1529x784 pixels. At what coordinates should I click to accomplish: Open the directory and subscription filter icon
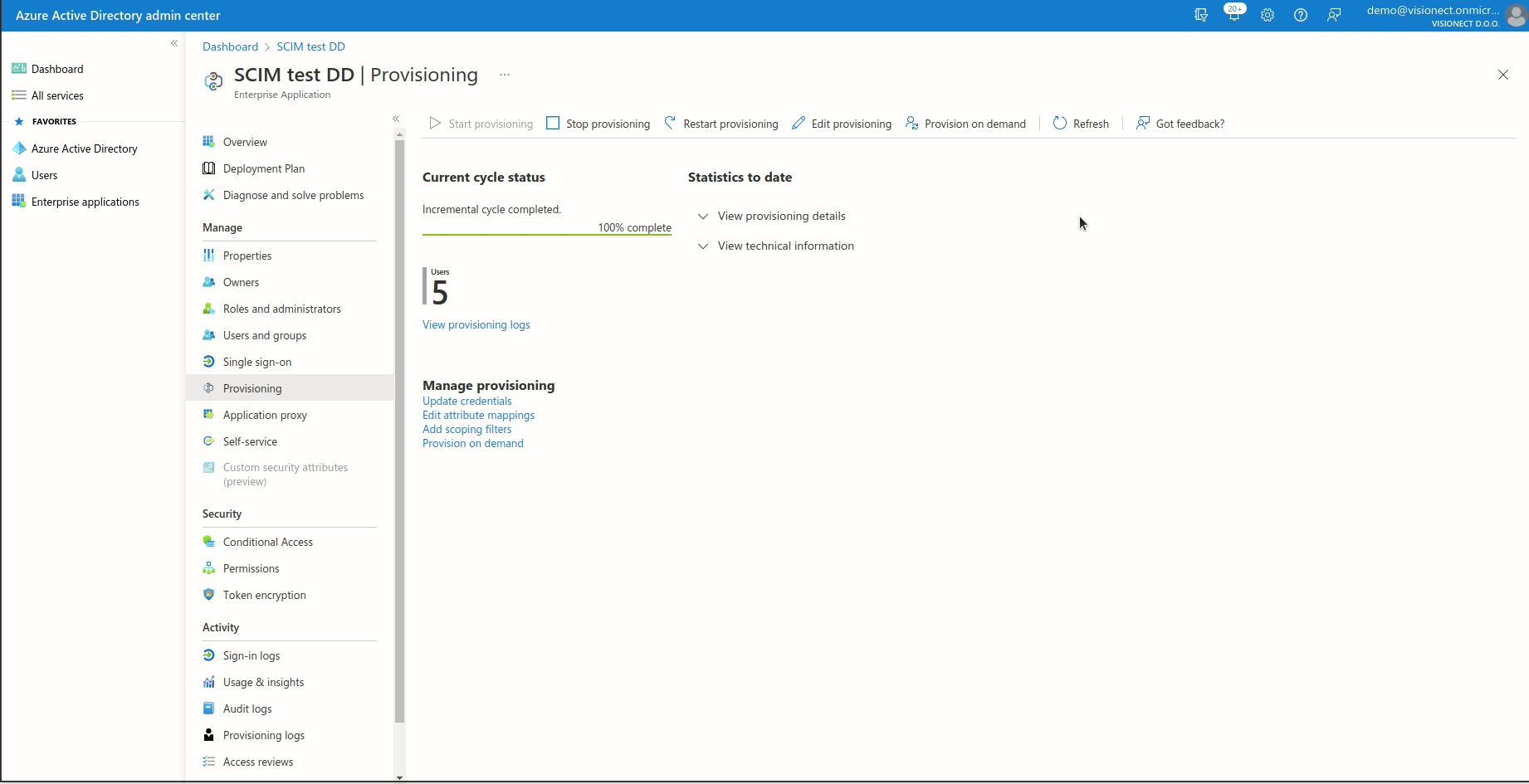[1200, 15]
